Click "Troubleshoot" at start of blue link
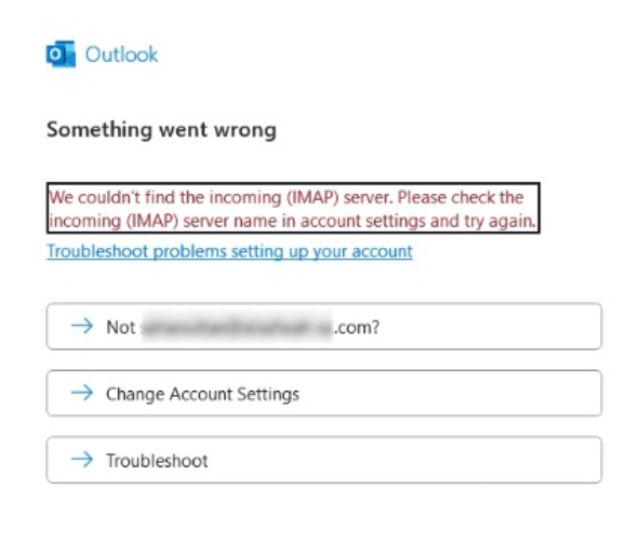This screenshot has height=540, width=629. (x=98, y=252)
